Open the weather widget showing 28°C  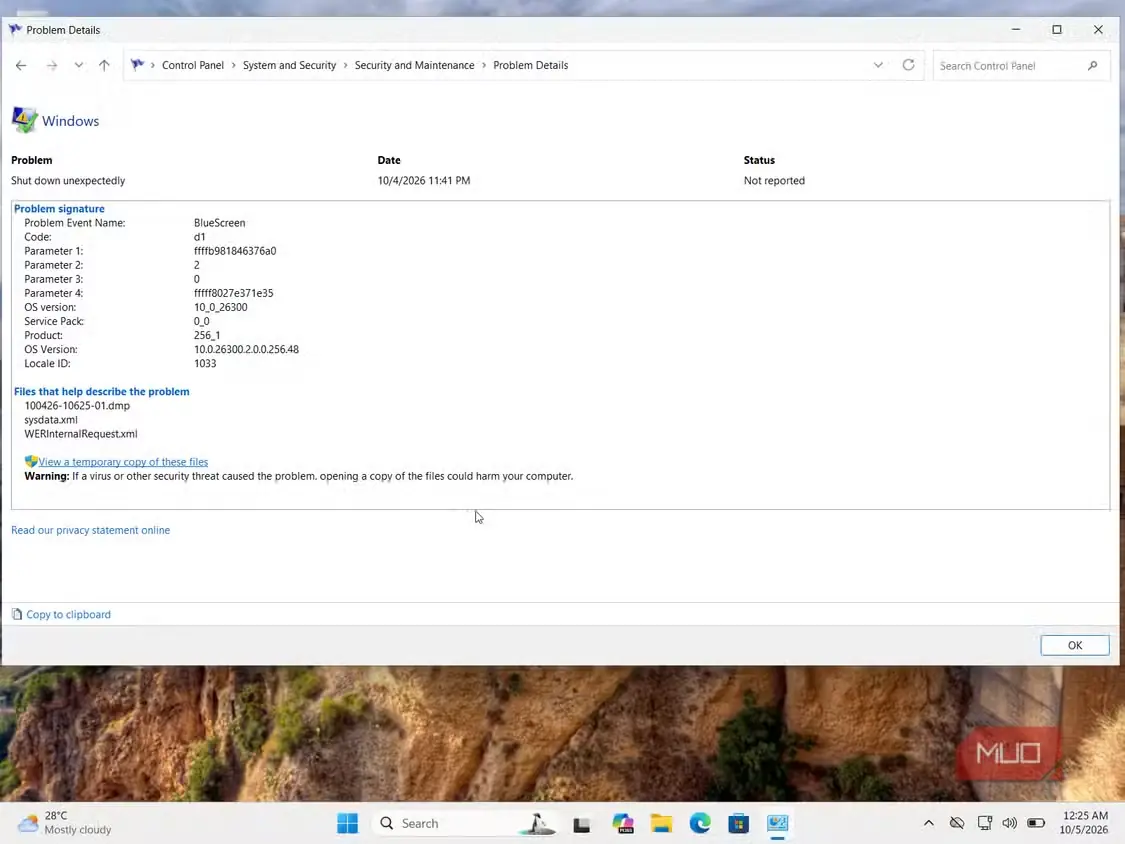[x=65, y=822]
